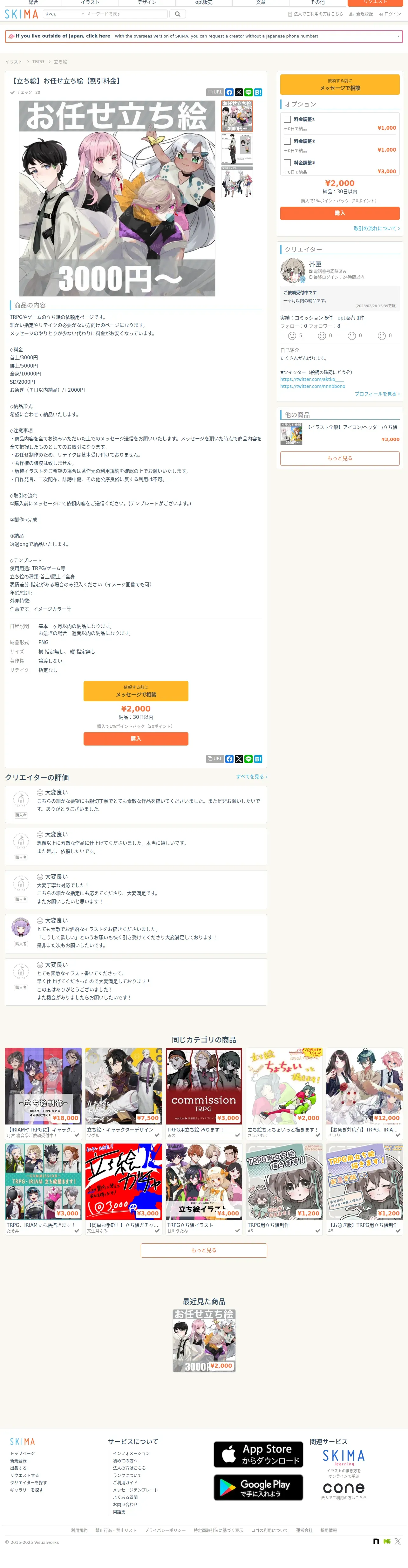
Task: Open プロフィールを見る link
Action: pyautogui.click(x=377, y=394)
